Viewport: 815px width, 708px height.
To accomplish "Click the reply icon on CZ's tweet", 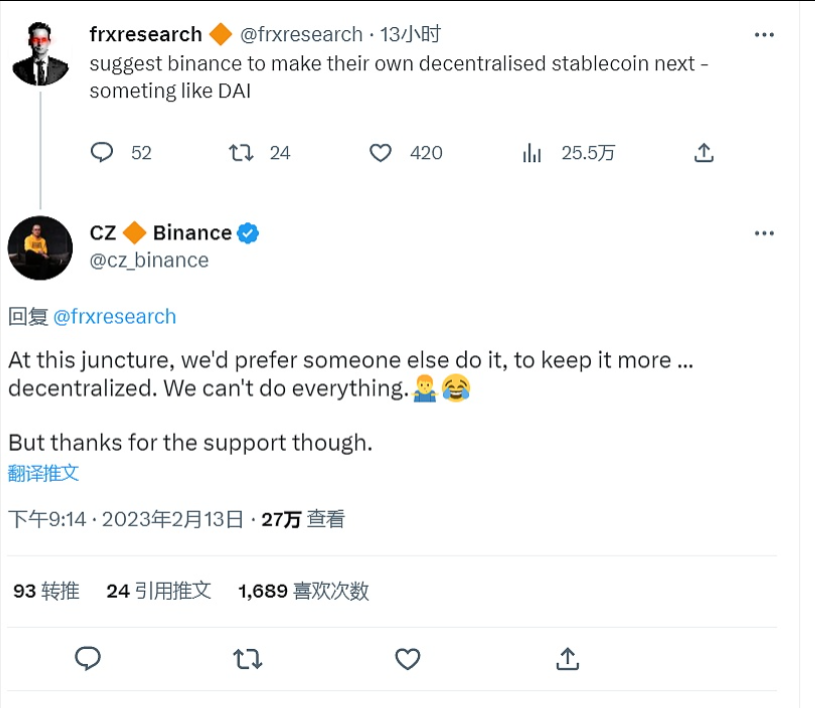I will (x=90, y=659).
